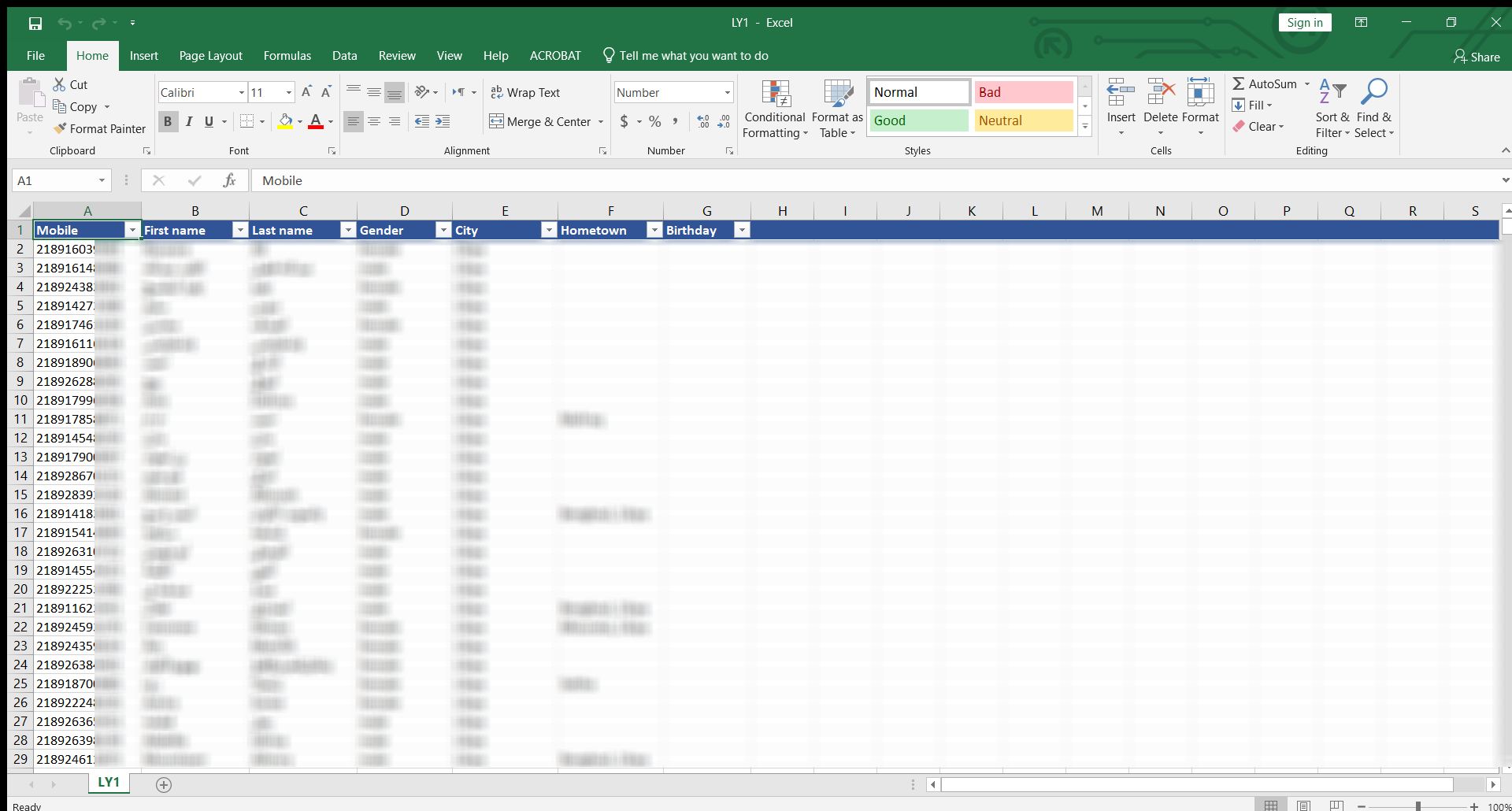The image size is (1512, 811).
Task: Apply comma style number format
Action: click(x=675, y=121)
